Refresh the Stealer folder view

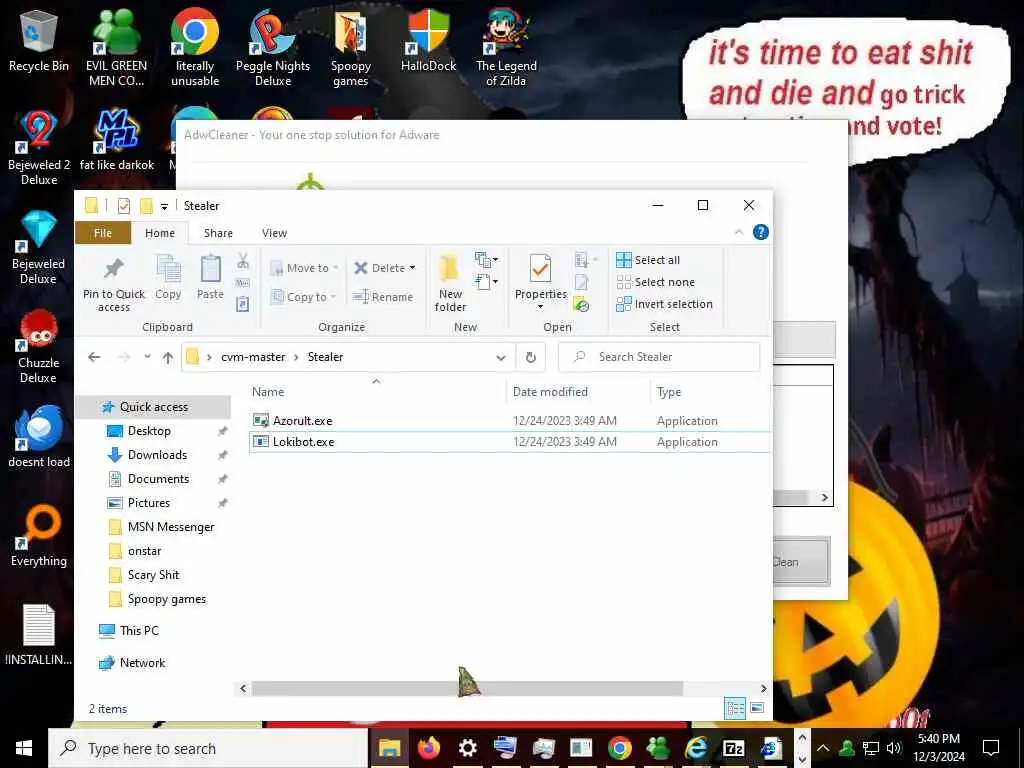pos(531,357)
